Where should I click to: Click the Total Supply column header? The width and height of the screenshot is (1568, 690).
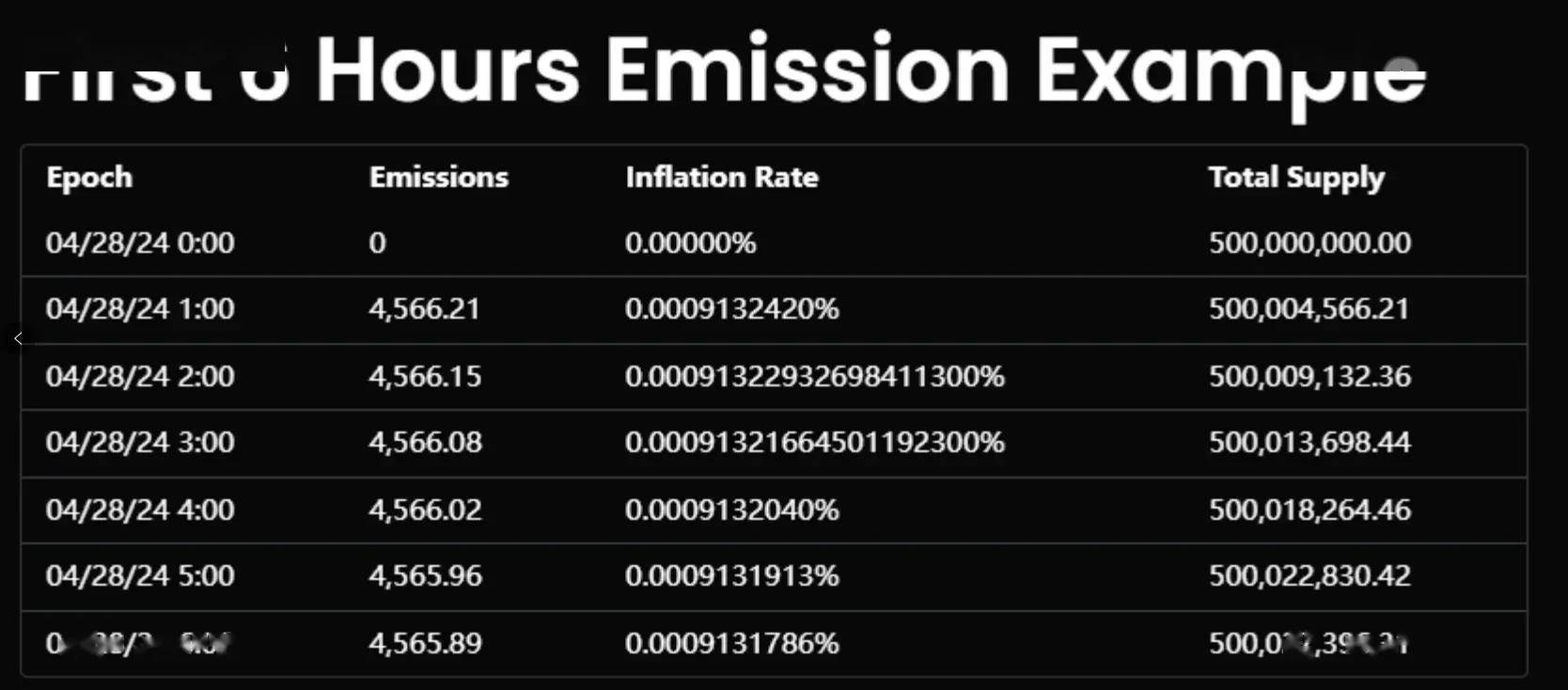click(1296, 178)
